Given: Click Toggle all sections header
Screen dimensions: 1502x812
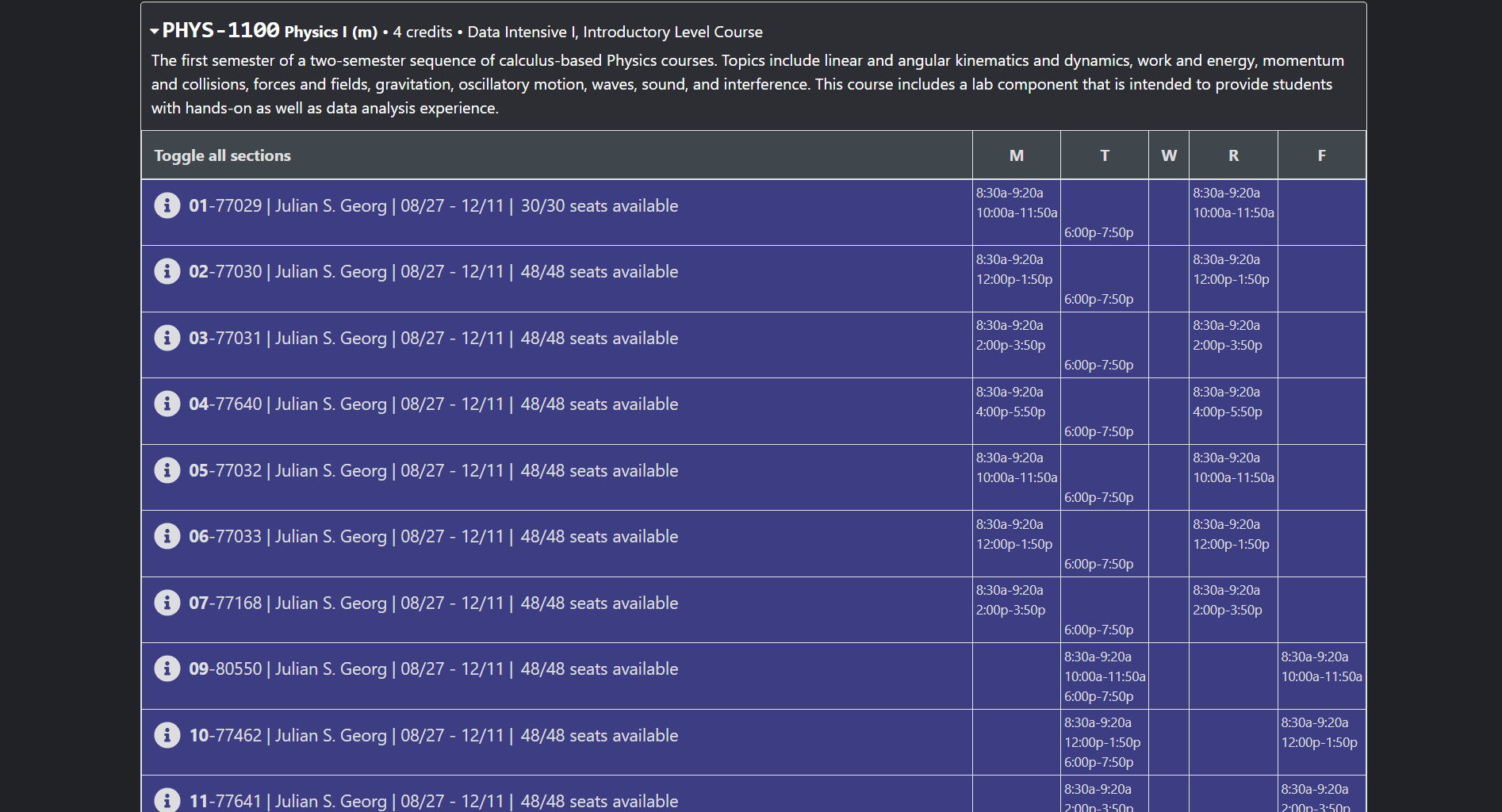Looking at the screenshot, I should coord(222,155).
